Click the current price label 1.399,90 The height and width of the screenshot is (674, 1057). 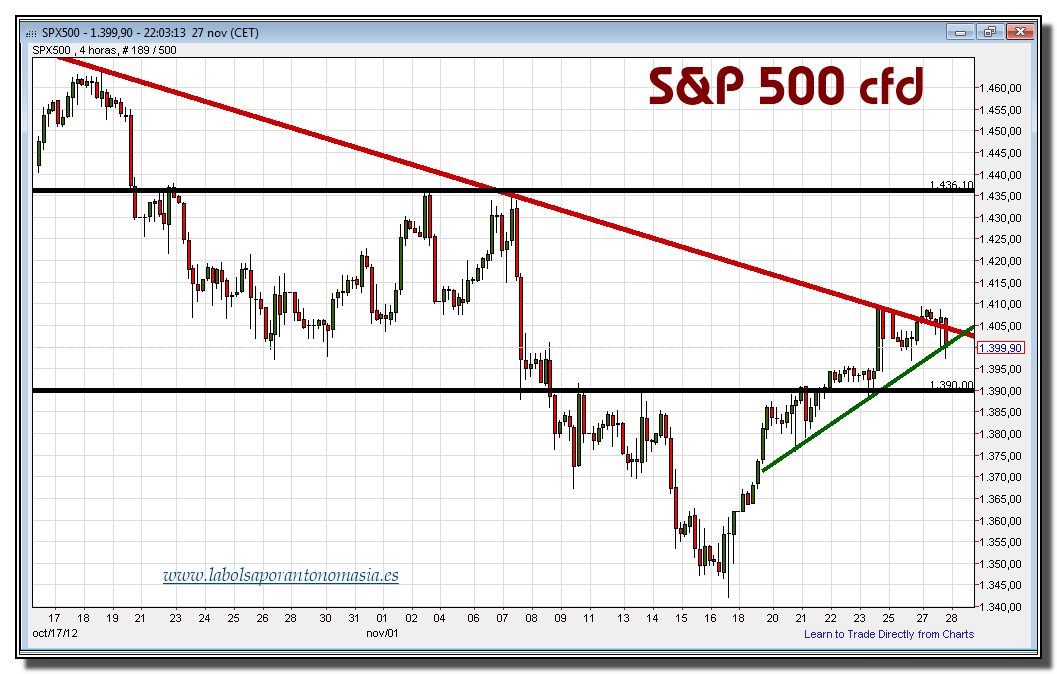click(x=1000, y=348)
